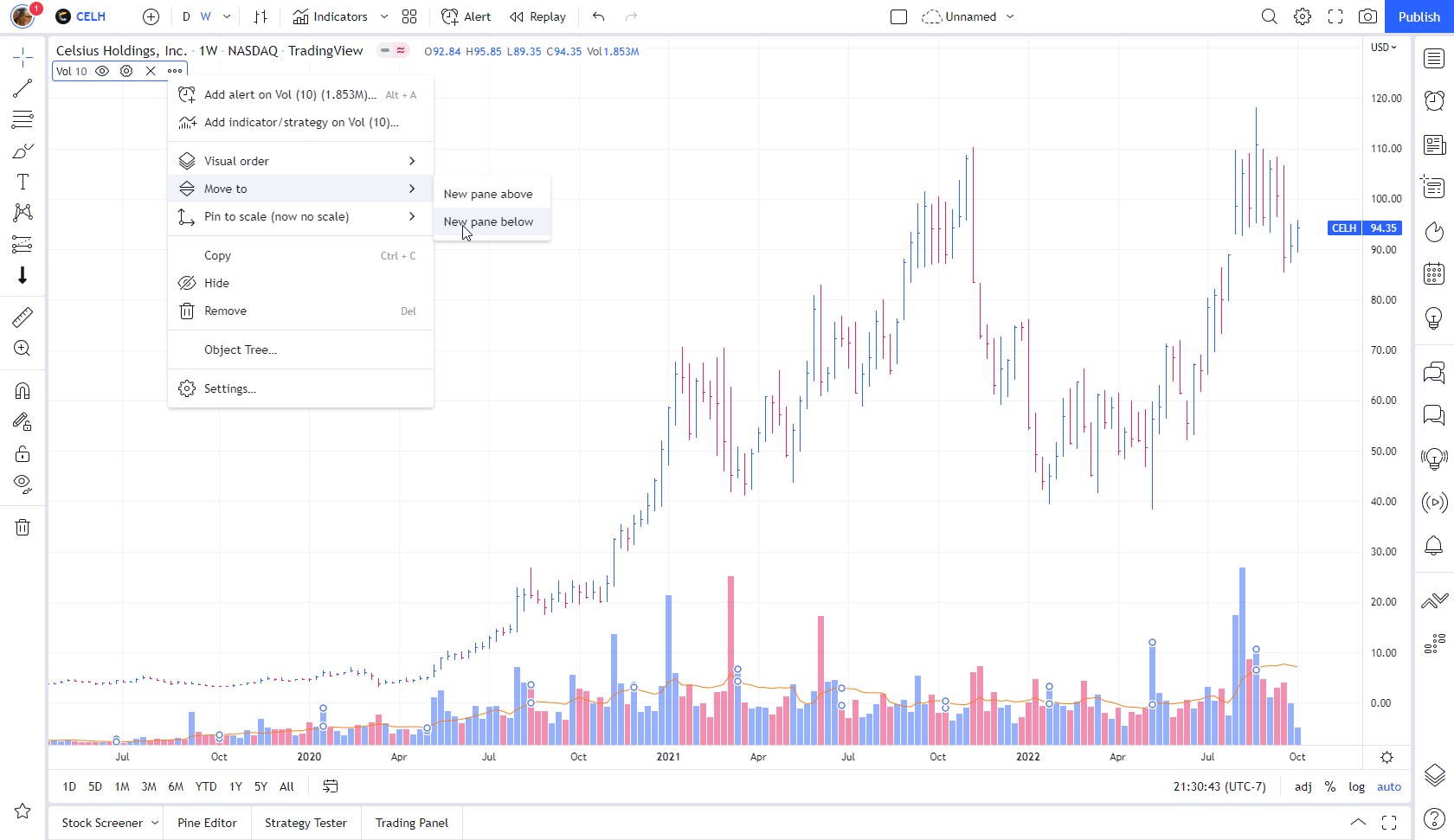Screen dimensions: 1454x840
Task: Open the Trading Panel tab
Action: click(412, 823)
